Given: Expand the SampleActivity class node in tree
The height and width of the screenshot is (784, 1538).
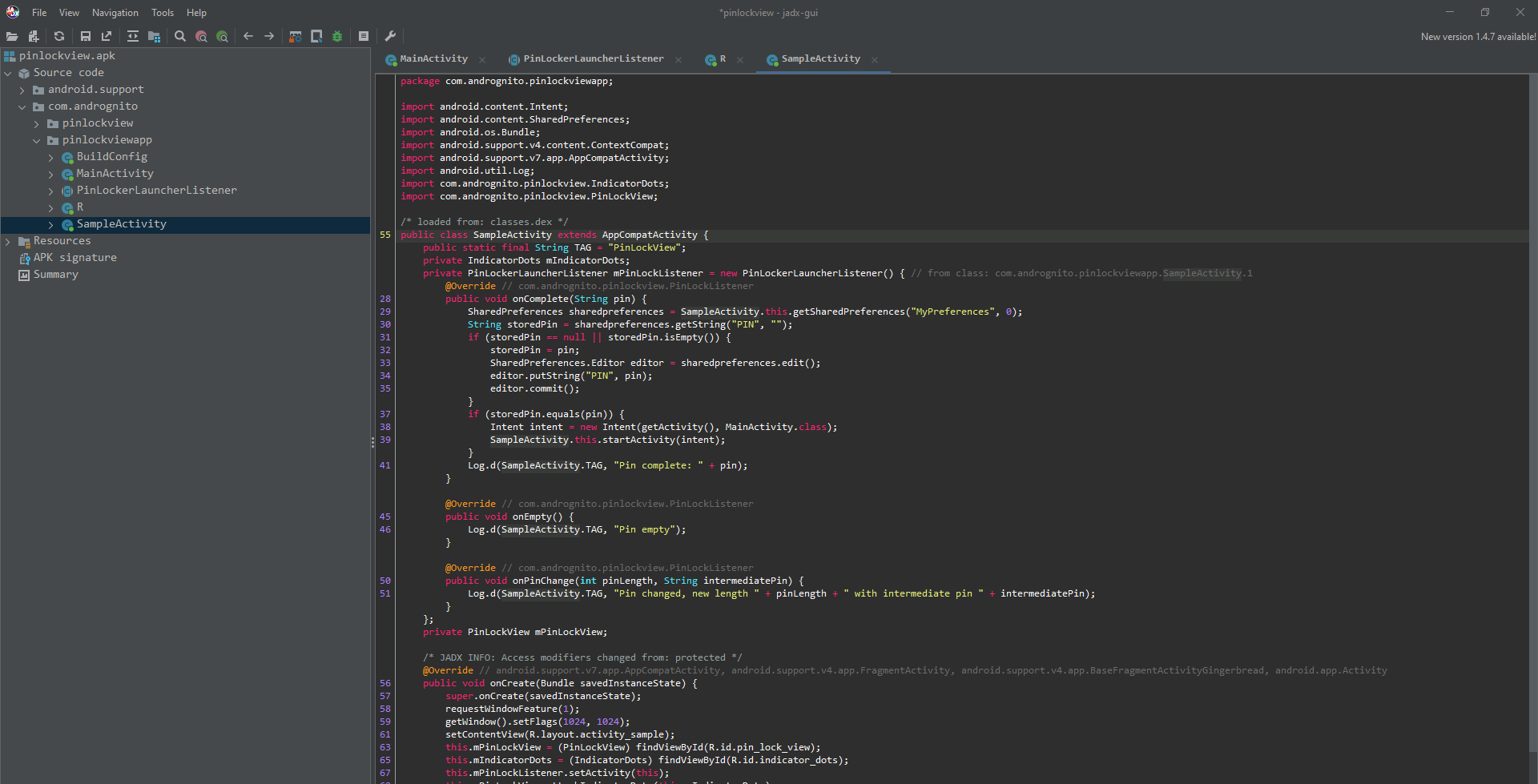Looking at the screenshot, I should (51, 224).
